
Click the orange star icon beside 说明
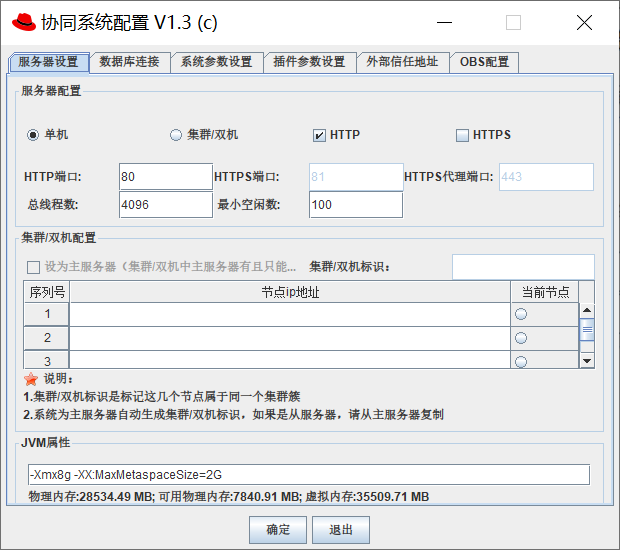(31, 379)
